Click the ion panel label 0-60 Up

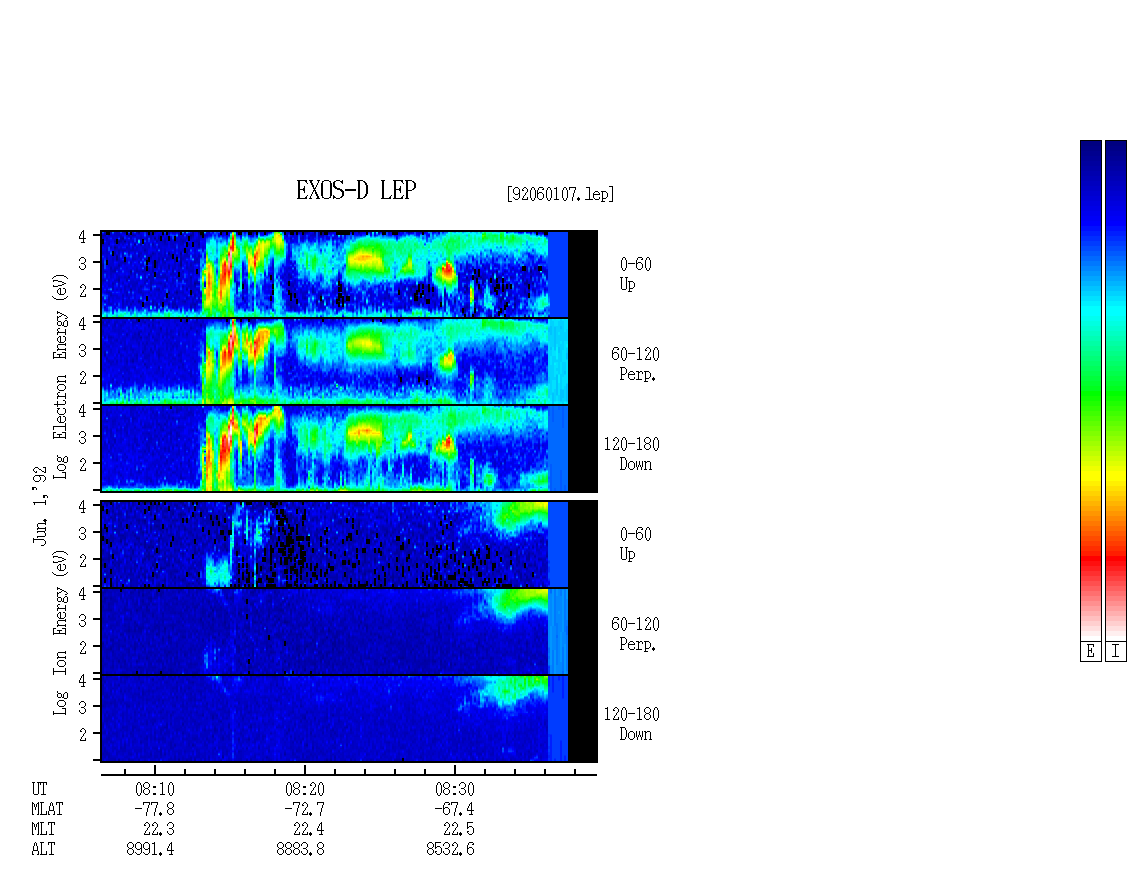pos(635,544)
